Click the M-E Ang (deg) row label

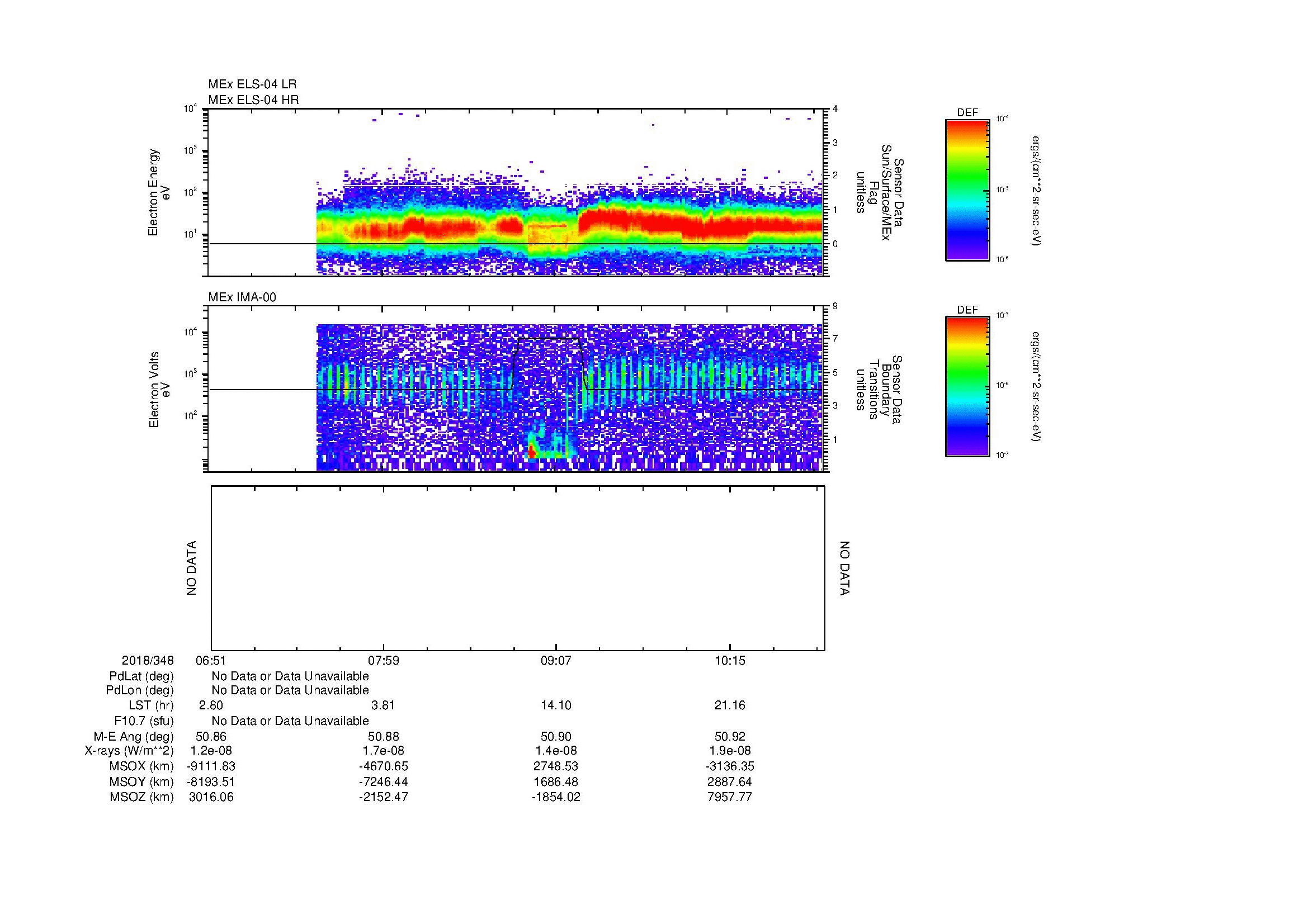[133, 737]
